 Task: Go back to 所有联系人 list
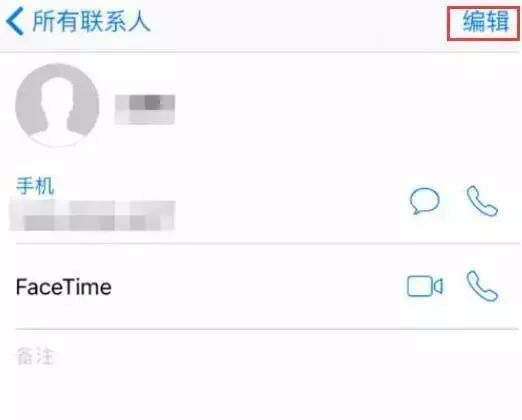pyautogui.click(x=91, y=21)
